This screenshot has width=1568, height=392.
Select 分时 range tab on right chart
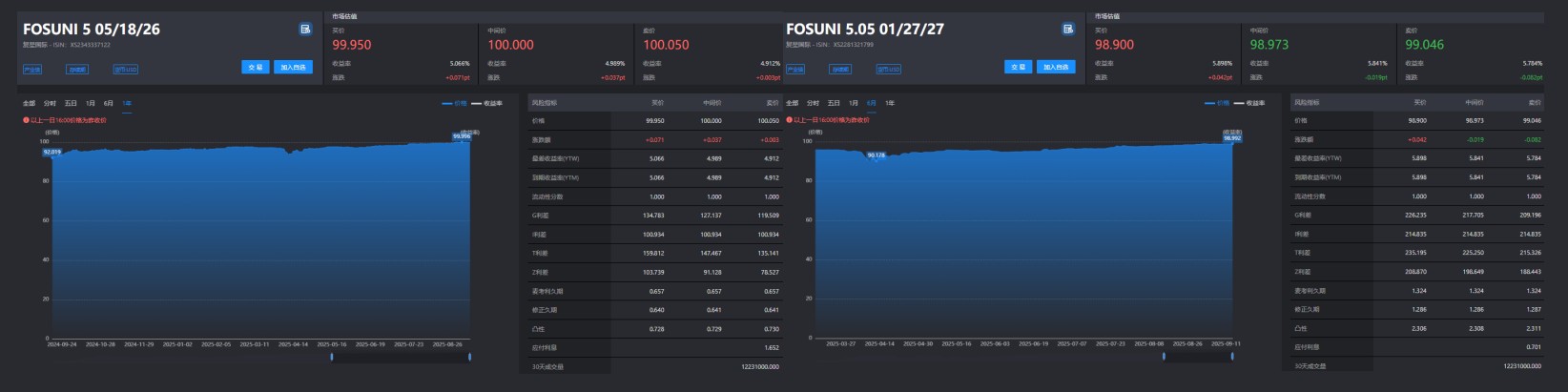[813, 103]
